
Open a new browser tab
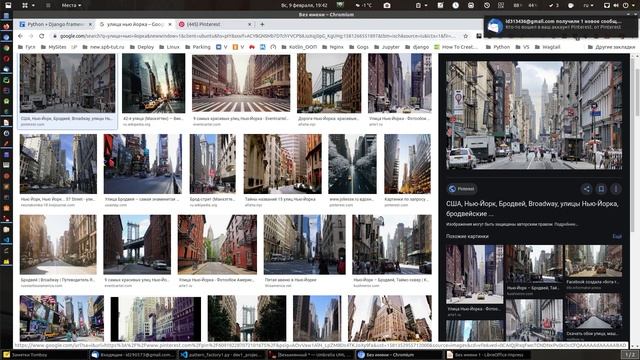pos(262,24)
